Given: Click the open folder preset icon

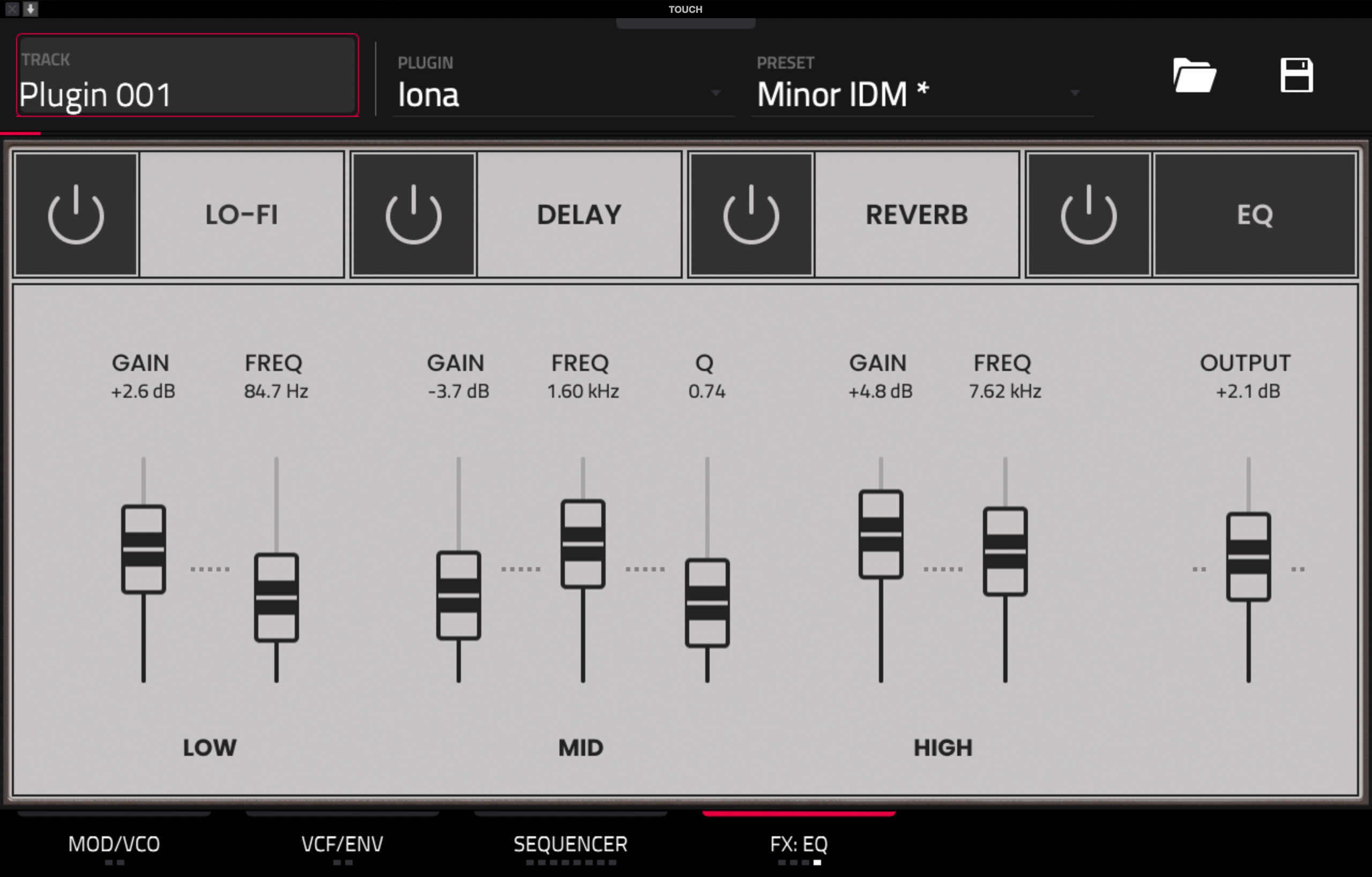Looking at the screenshot, I should pyautogui.click(x=1194, y=76).
